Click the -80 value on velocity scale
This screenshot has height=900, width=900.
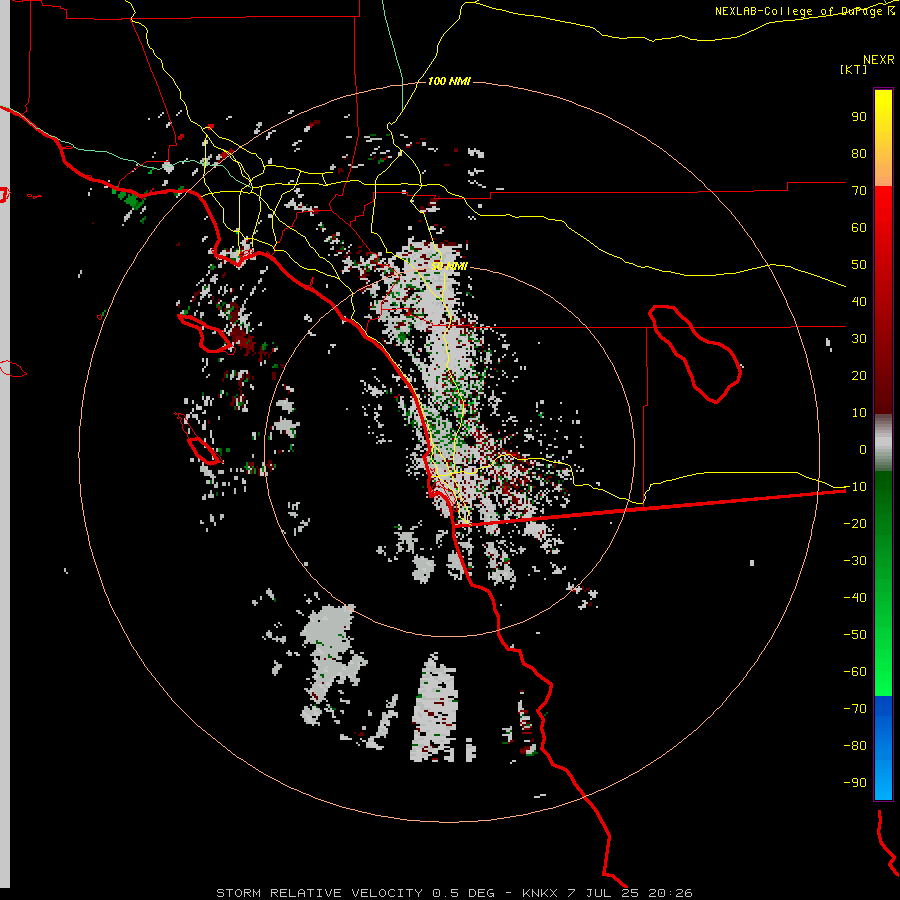point(855,746)
